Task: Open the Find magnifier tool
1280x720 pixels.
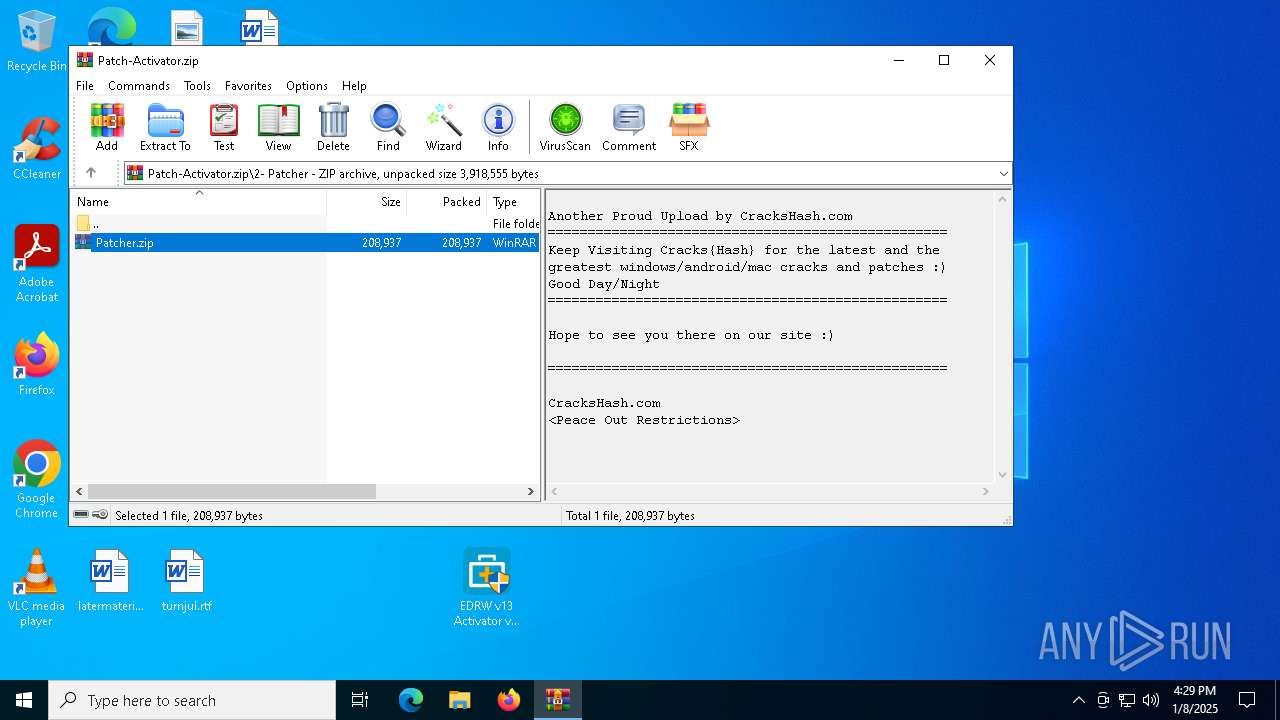Action: (388, 127)
